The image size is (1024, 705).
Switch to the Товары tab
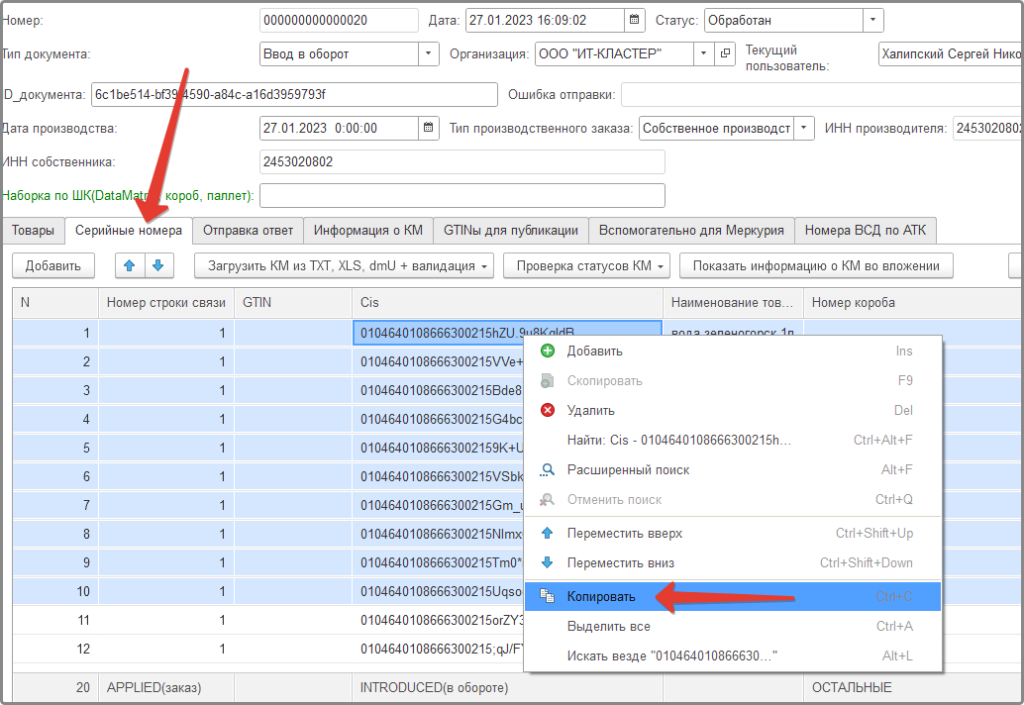pos(33,230)
